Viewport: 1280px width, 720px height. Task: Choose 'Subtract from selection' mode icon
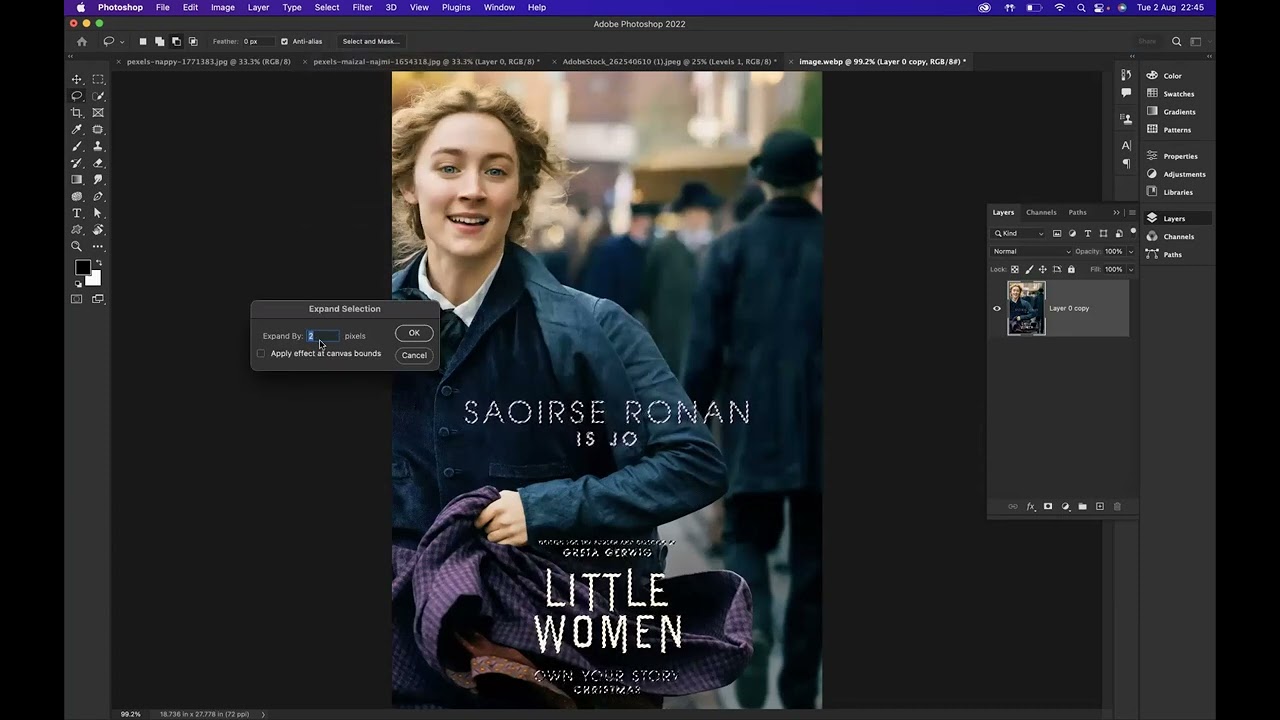pyautogui.click(x=176, y=42)
